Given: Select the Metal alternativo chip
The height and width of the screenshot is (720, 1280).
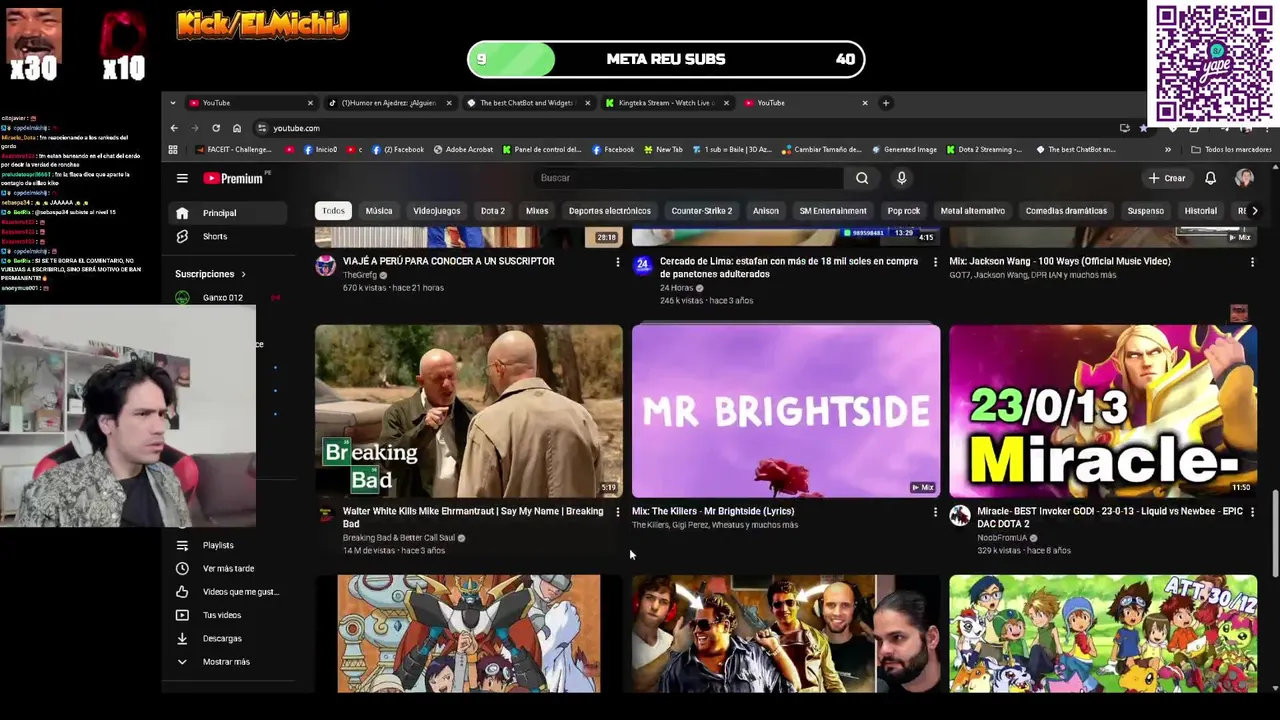Looking at the screenshot, I should (x=973, y=211).
